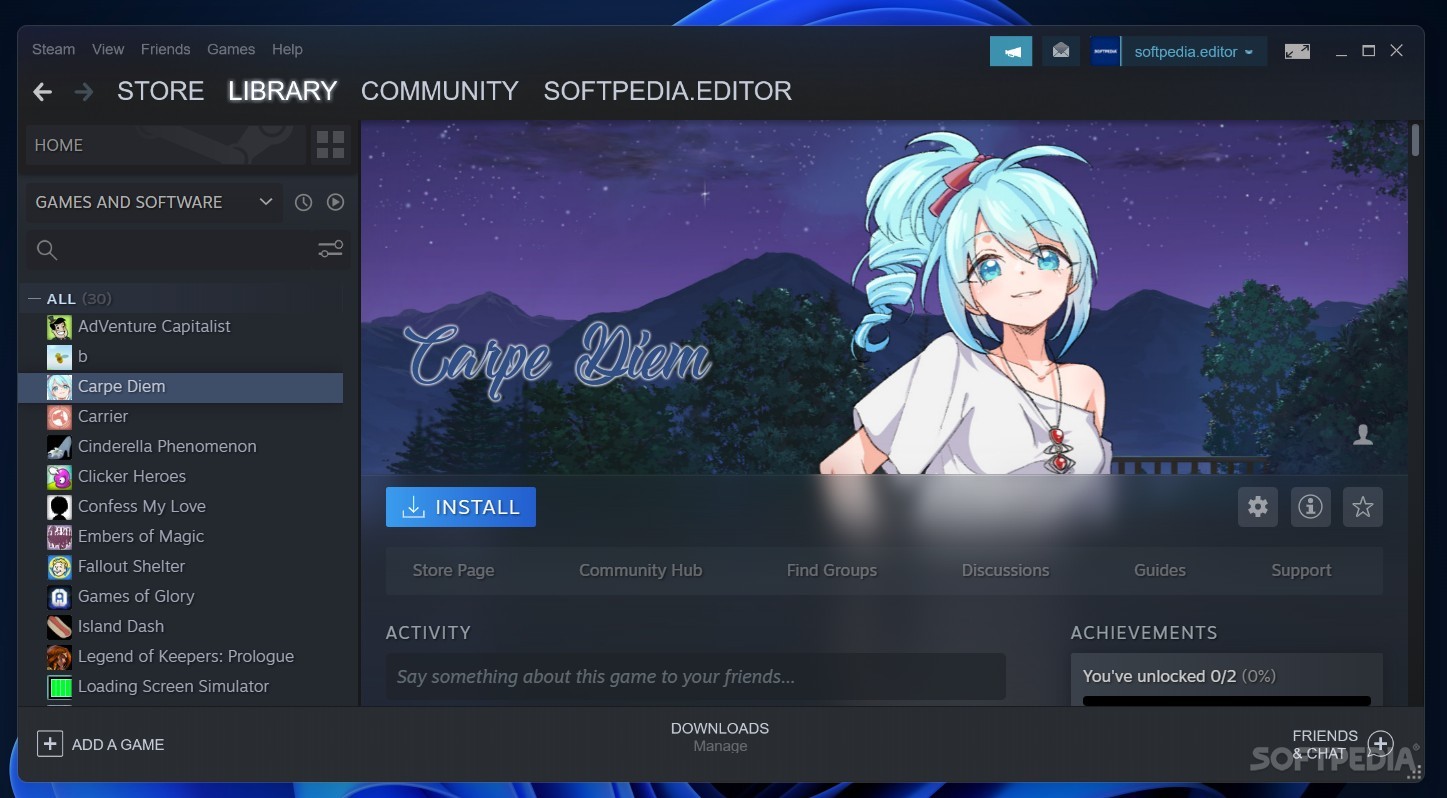
Task: Select Carpe Diem in library list
Action: point(180,387)
